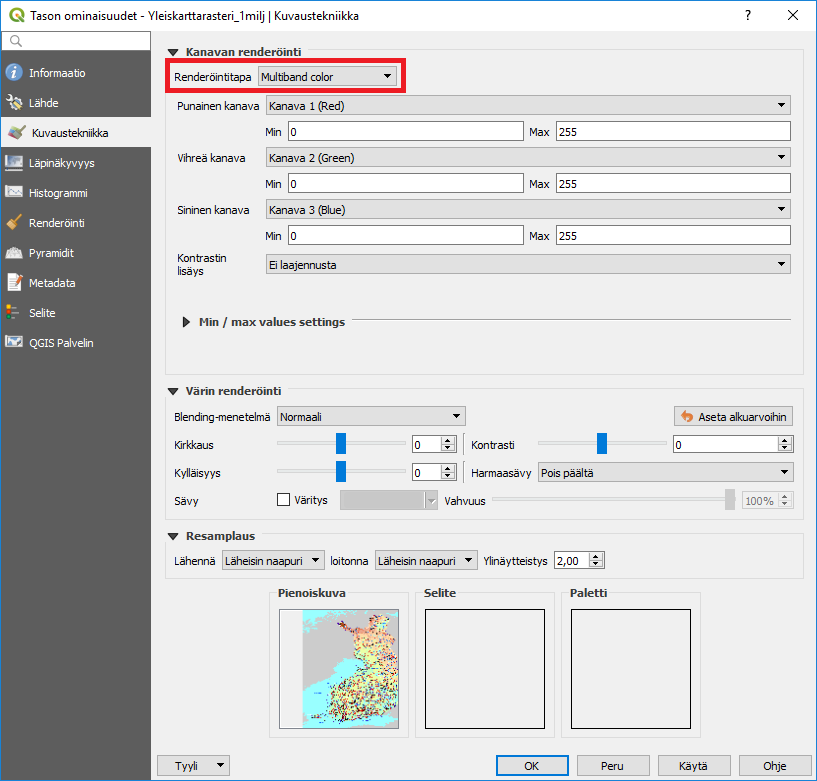
Task: Open the Renderöintitapa dropdown
Action: [327, 77]
